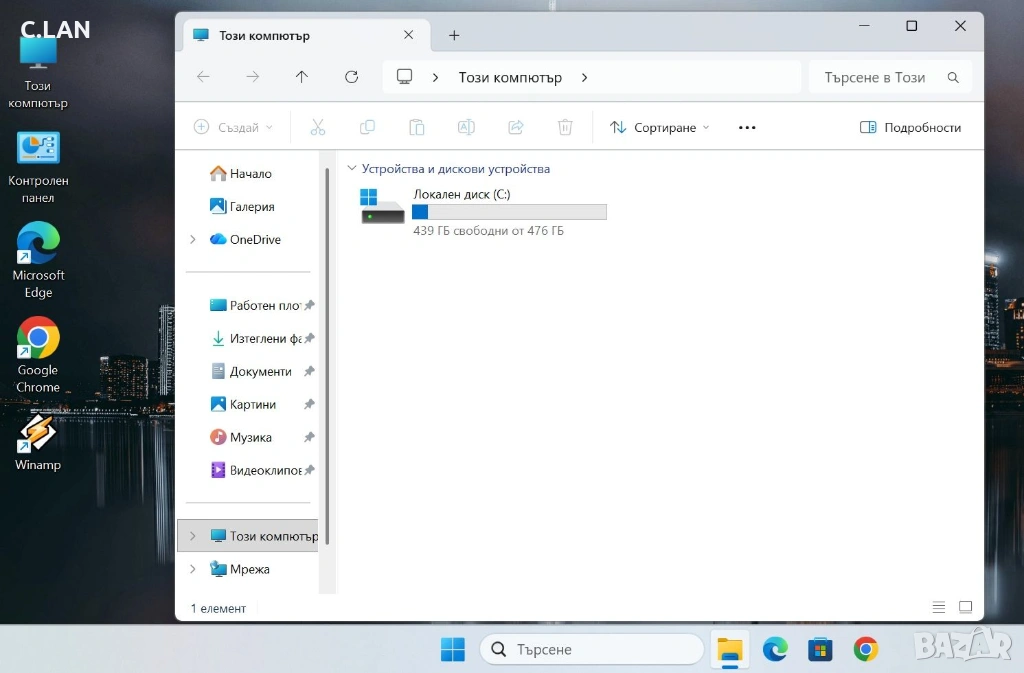Expand the OneDrive tree node
This screenshot has width=1024, height=673.
coord(193,240)
